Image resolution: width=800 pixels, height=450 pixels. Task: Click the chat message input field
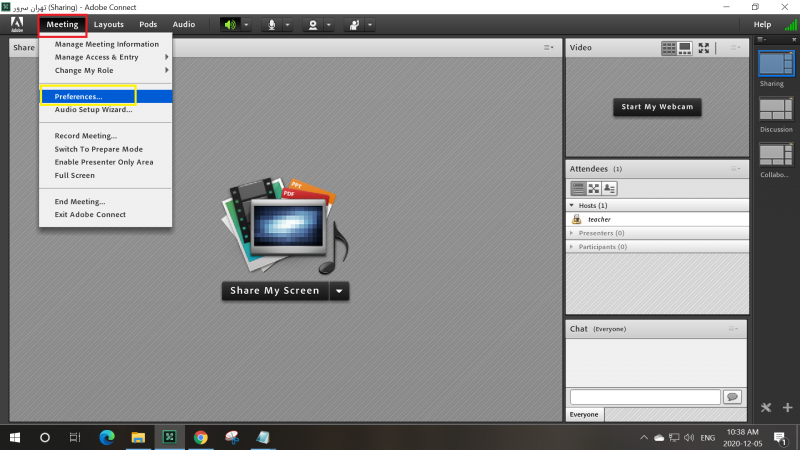click(644, 397)
